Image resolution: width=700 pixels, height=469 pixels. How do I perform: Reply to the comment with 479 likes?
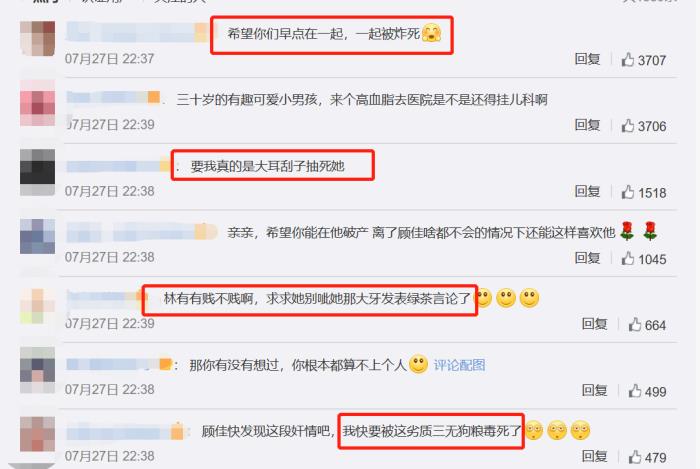(594, 456)
